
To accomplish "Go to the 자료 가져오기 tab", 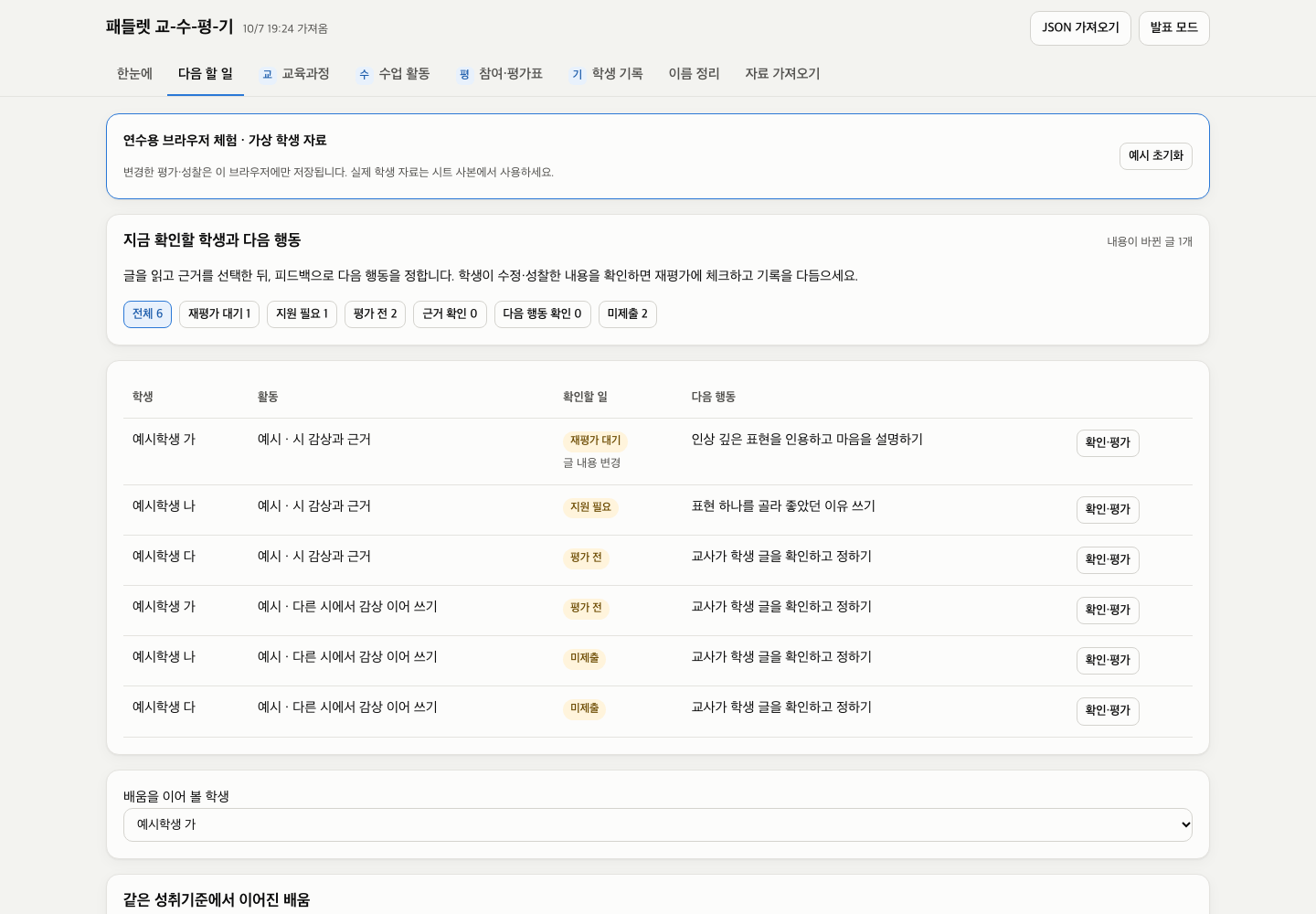I will click(782, 74).
